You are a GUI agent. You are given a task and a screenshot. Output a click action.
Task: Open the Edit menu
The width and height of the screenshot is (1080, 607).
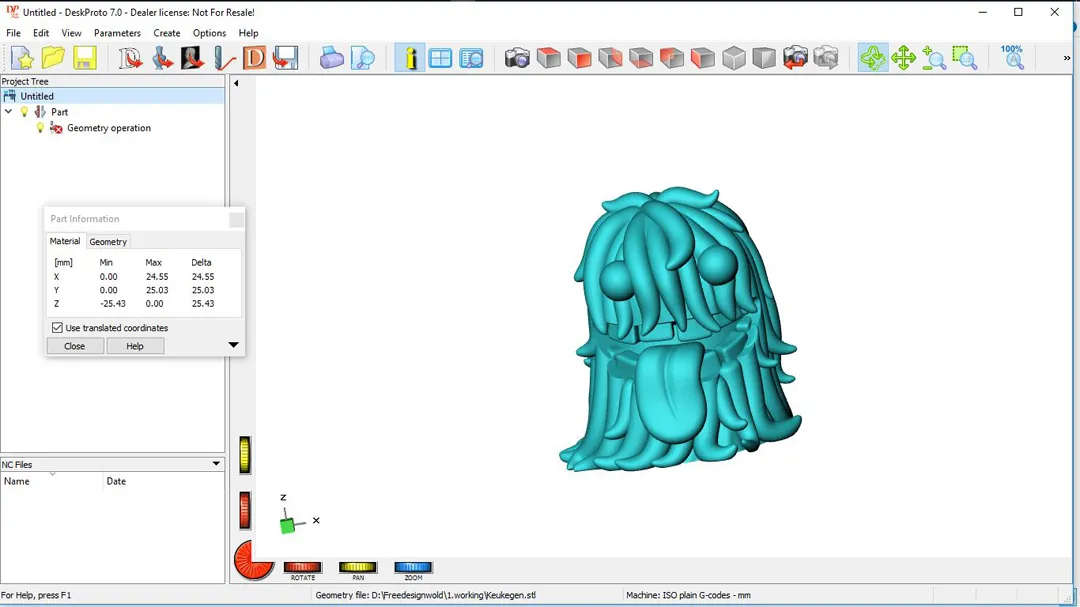41,33
